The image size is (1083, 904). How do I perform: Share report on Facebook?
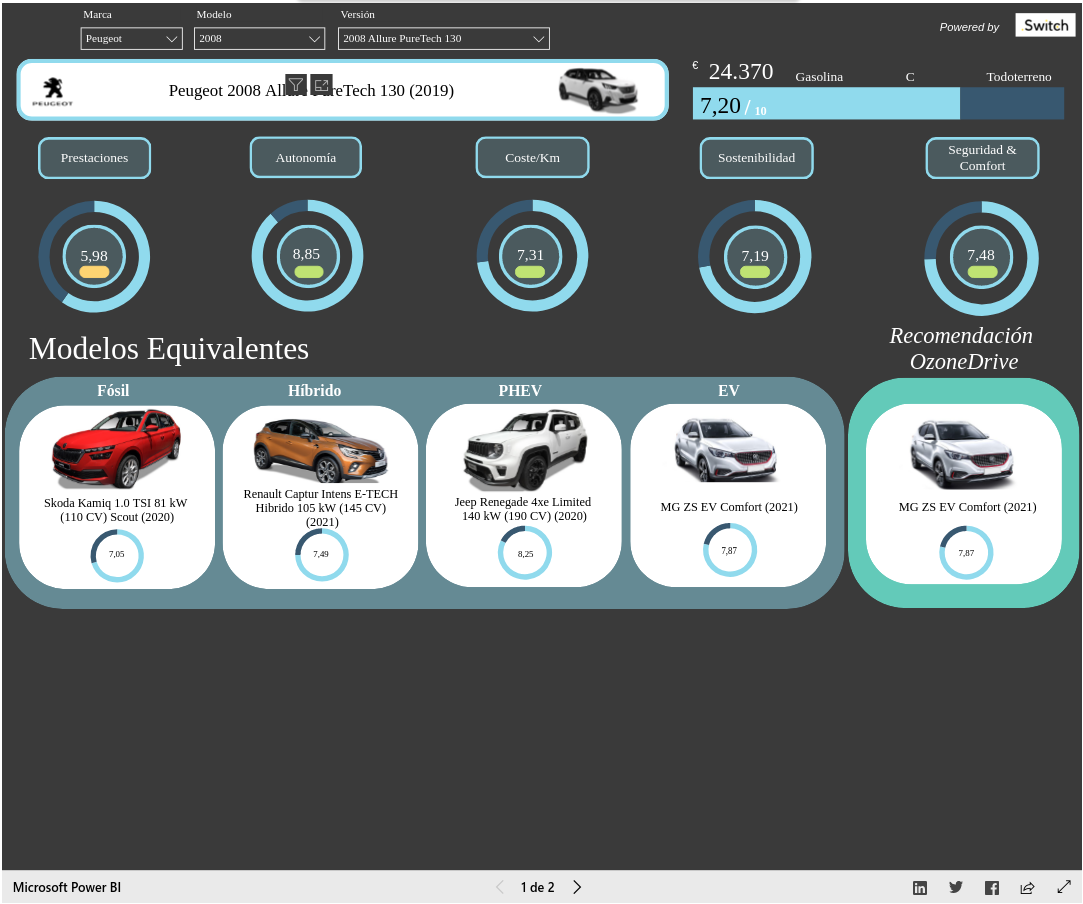coord(992,888)
